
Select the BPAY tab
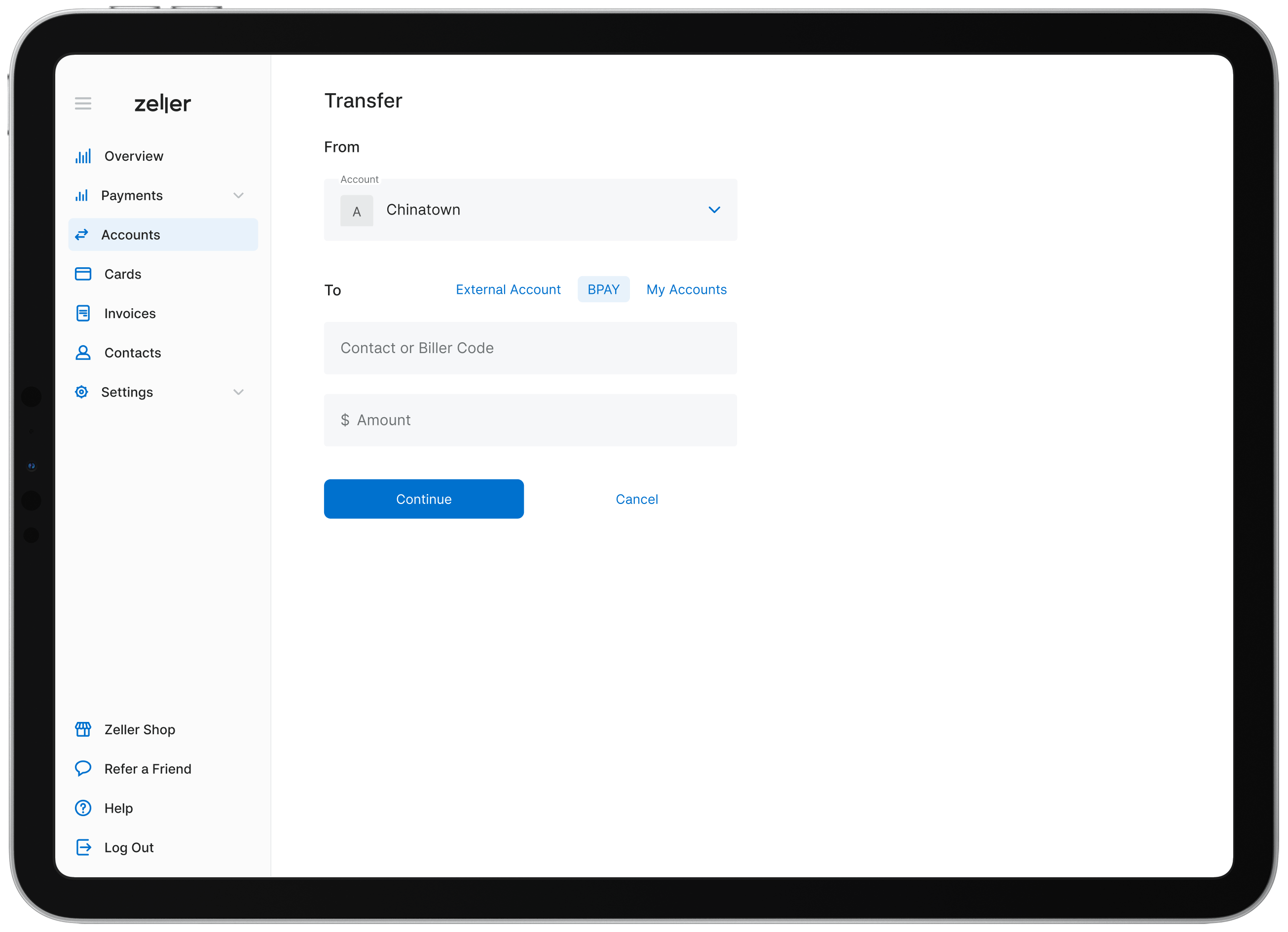603,289
